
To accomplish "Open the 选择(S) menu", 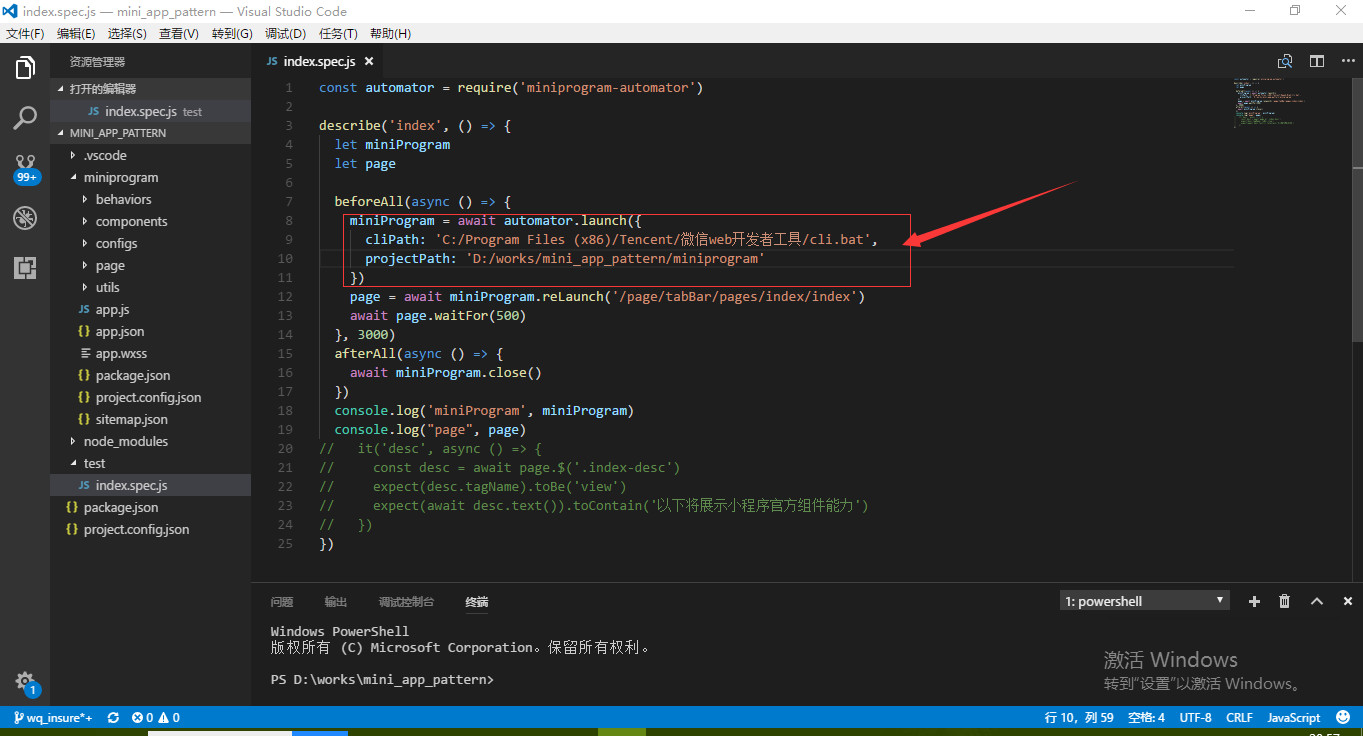I will 127,33.
